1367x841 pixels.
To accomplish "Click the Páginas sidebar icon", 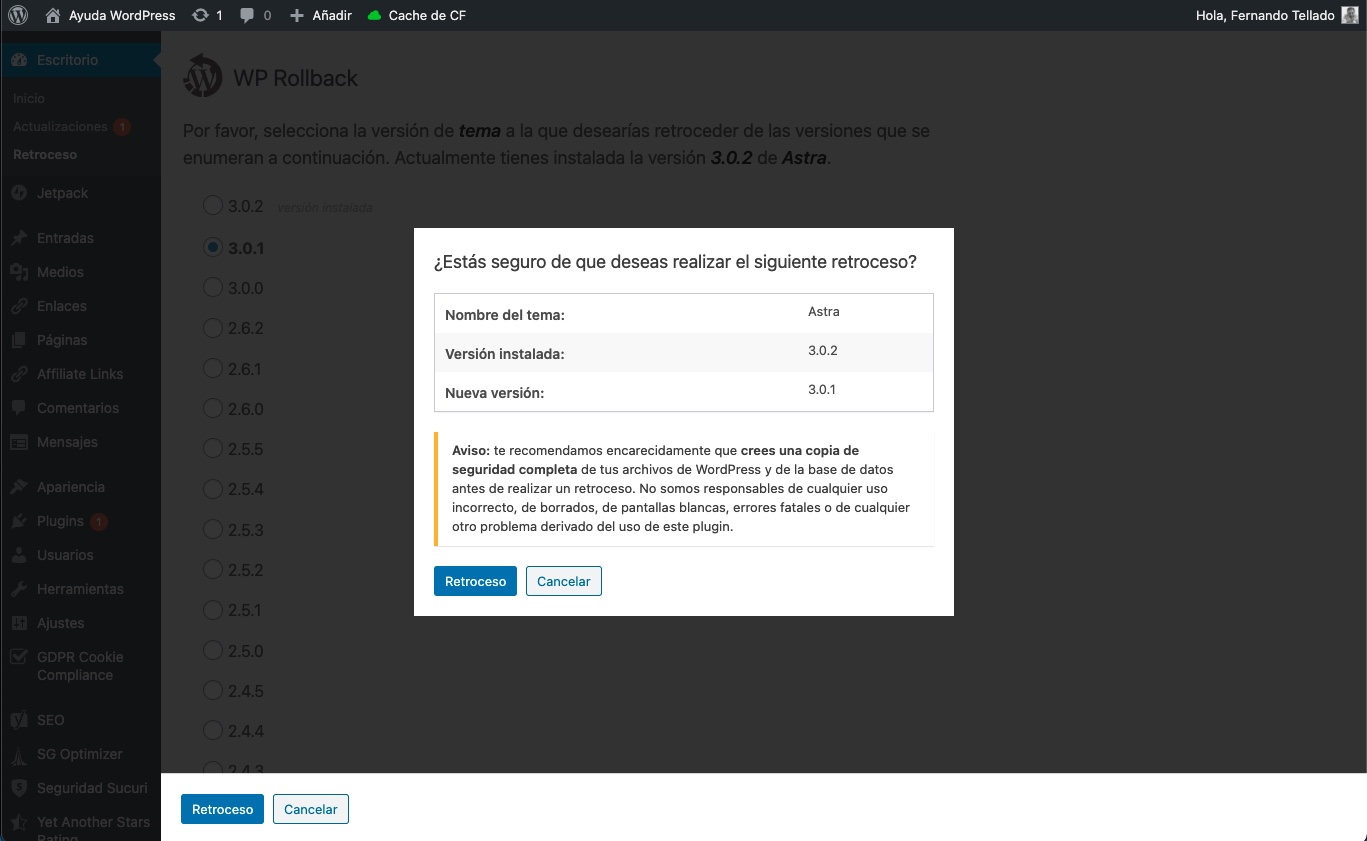I will click(x=18, y=340).
